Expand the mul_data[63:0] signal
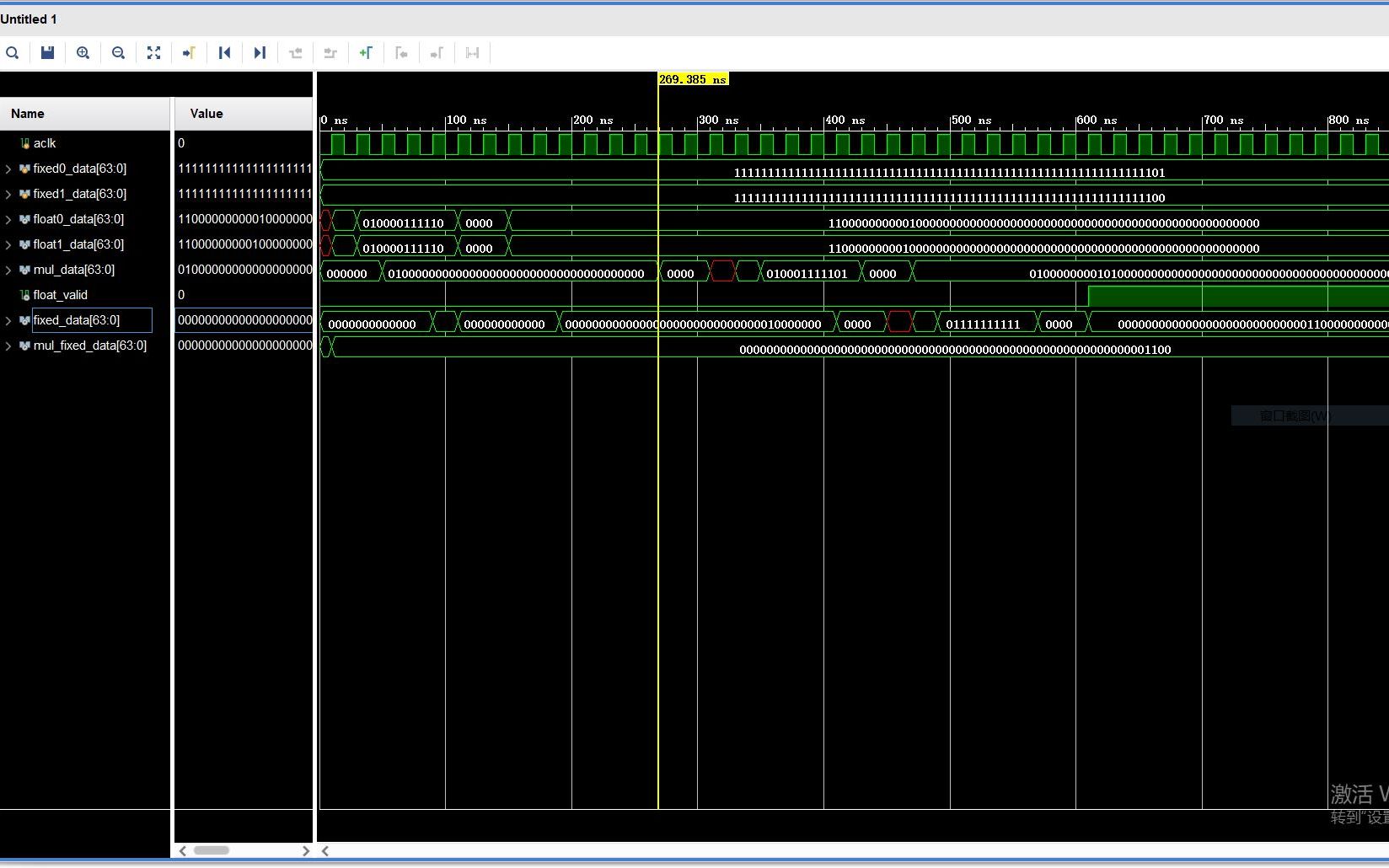Viewport: 1389px width, 868px height. click(x=8, y=270)
